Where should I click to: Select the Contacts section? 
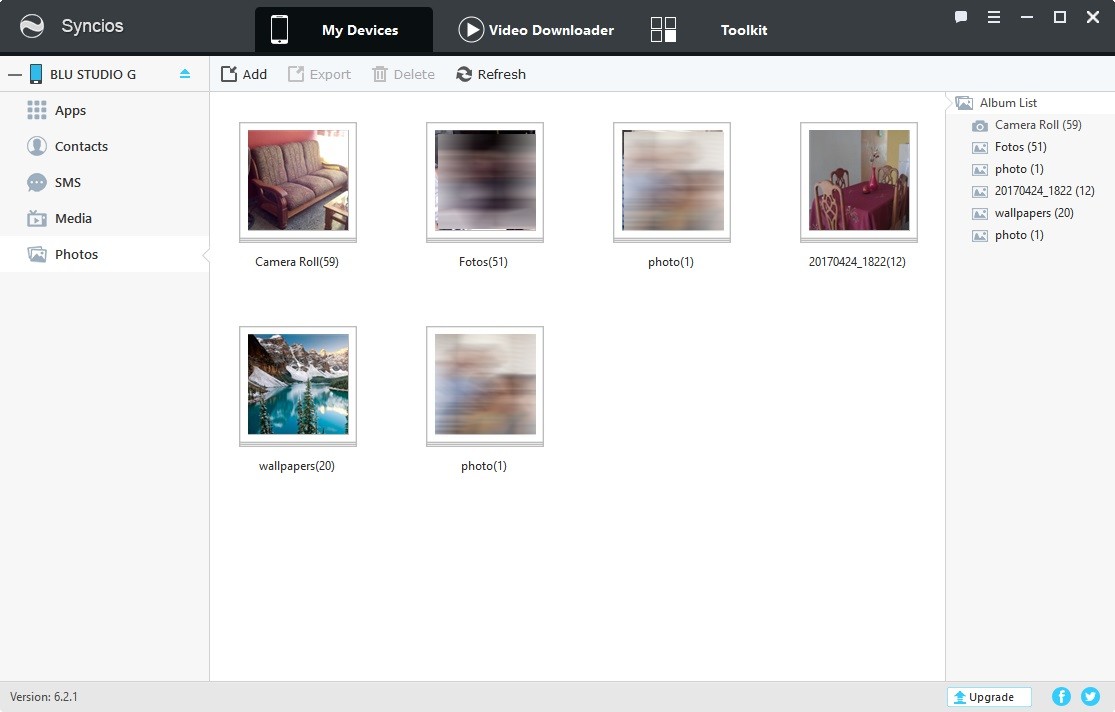[x=80, y=146]
